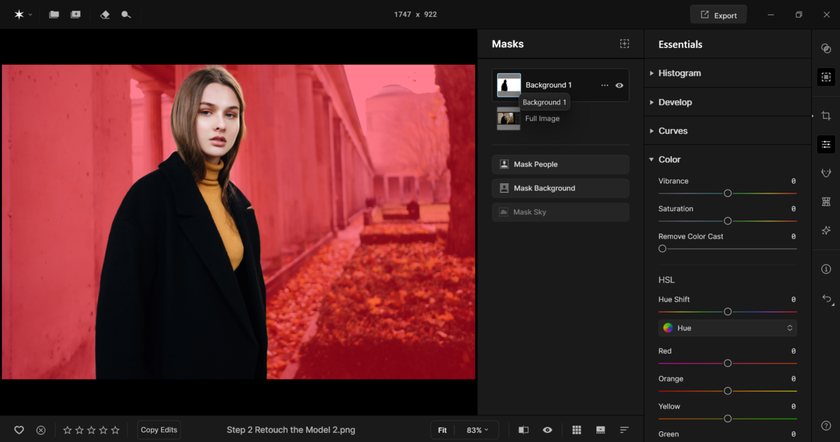Click the 1747 x 922 dimensions text
840x442 pixels.
click(415, 14)
